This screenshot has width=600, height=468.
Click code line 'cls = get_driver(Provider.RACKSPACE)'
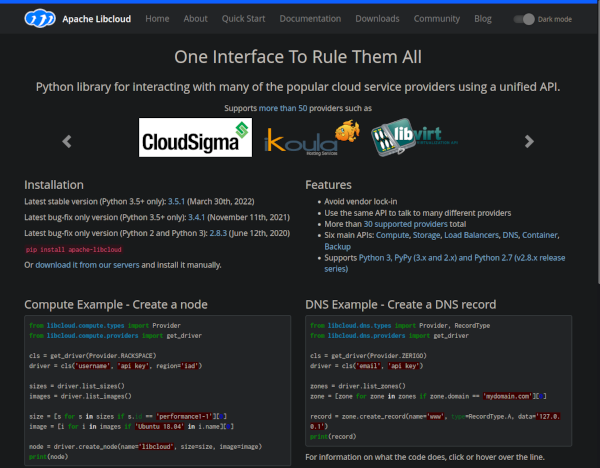(93, 356)
